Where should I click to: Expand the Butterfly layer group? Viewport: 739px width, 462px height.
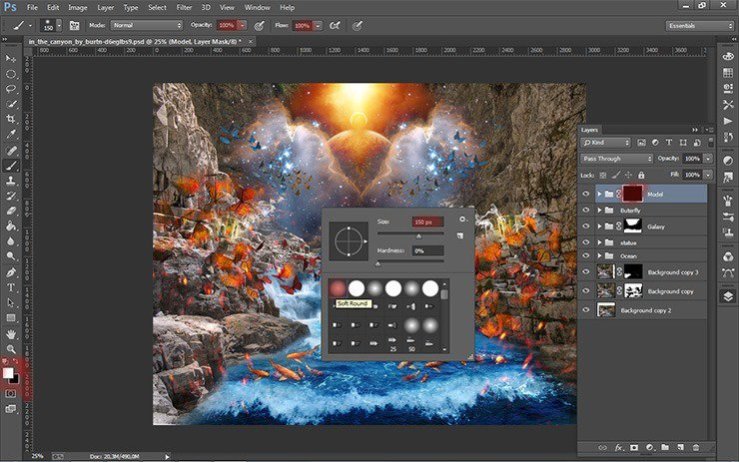pyautogui.click(x=599, y=212)
